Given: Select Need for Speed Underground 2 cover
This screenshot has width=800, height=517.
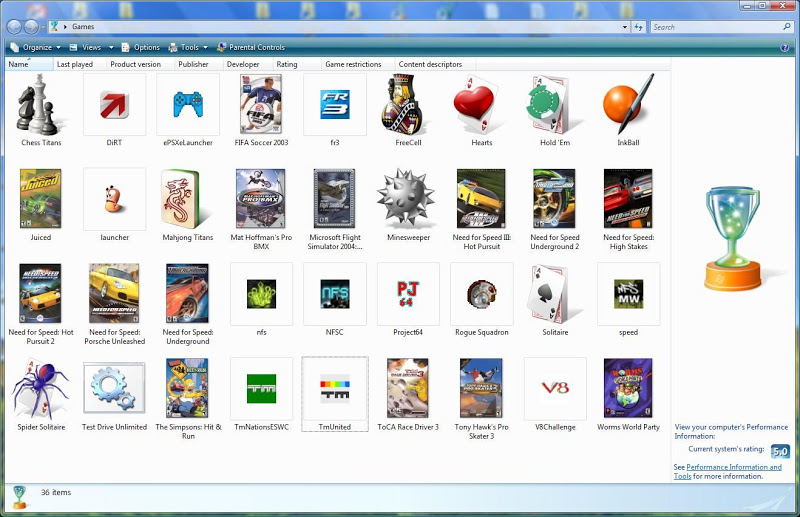Looking at the screenshot, I should coord(554,199).
